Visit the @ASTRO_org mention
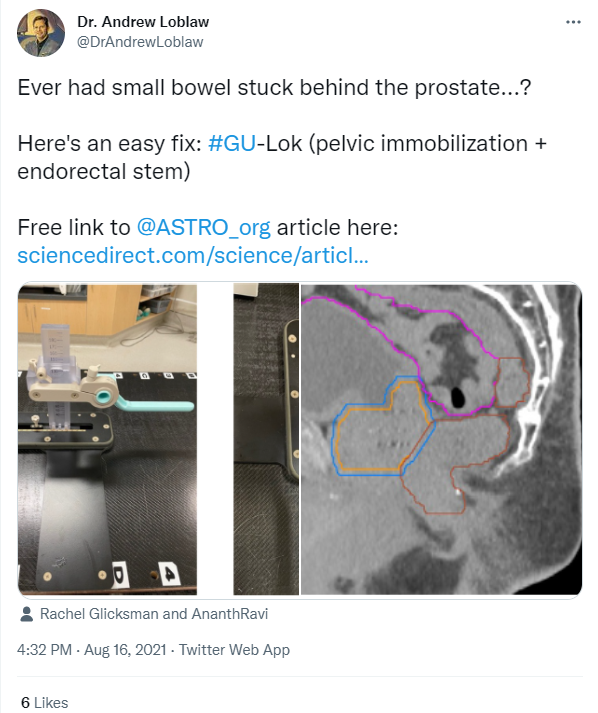598x713 pixels. [x=203, y=227]
